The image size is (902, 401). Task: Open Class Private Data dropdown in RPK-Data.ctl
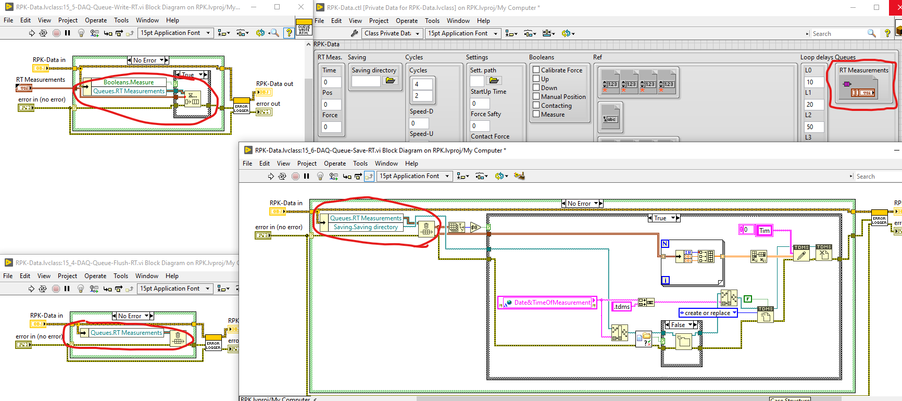(392, 33)
